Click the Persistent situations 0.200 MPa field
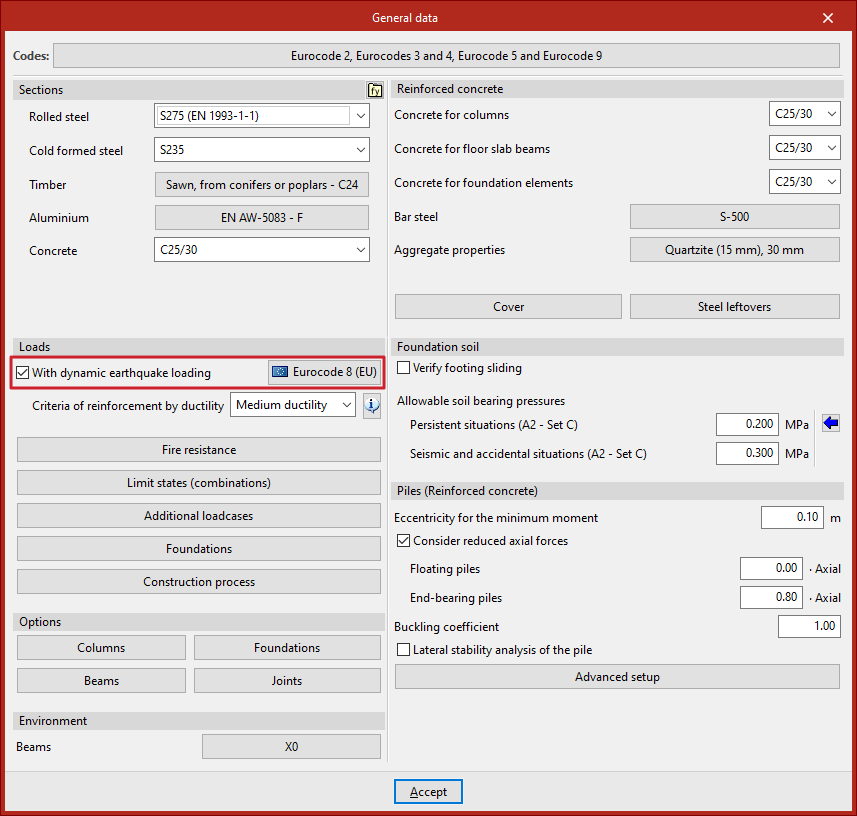The height and width of the screenshot is (816, 857). tap(747, 424)
